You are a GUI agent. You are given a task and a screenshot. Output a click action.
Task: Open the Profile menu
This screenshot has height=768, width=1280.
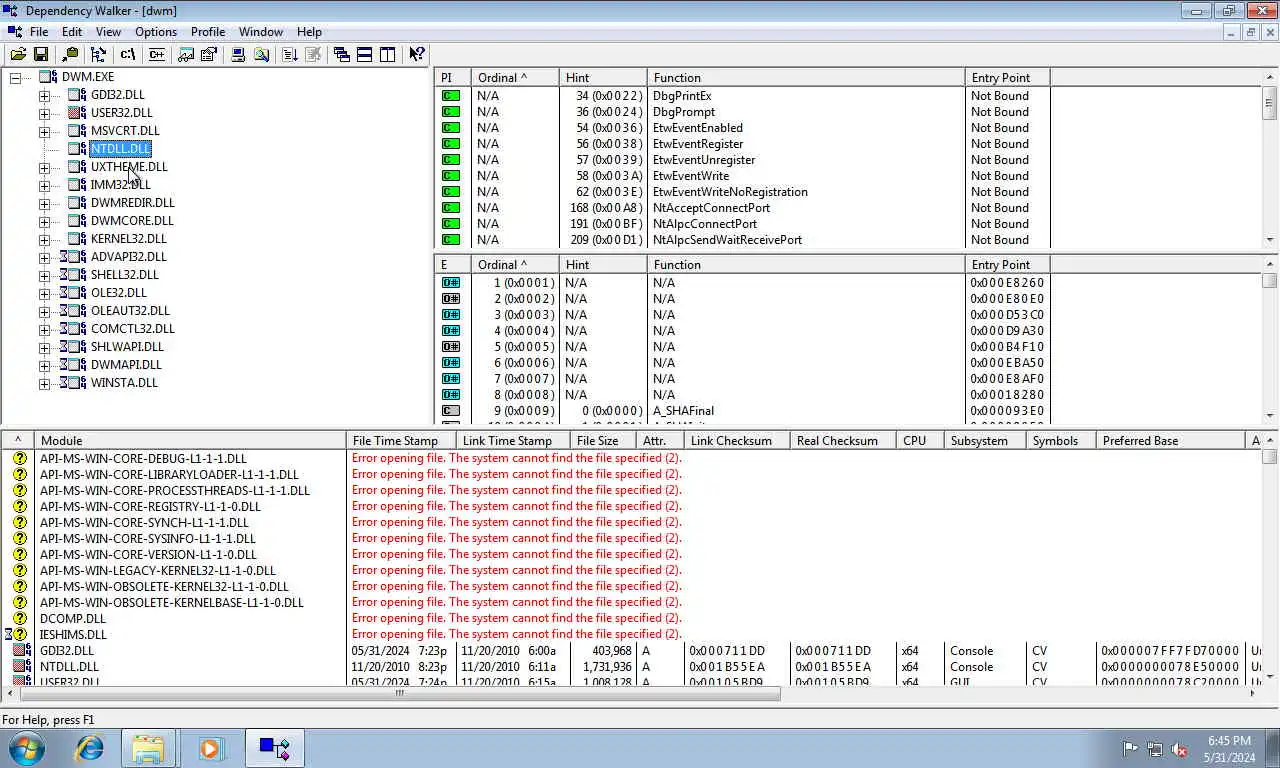pos(208,32)
